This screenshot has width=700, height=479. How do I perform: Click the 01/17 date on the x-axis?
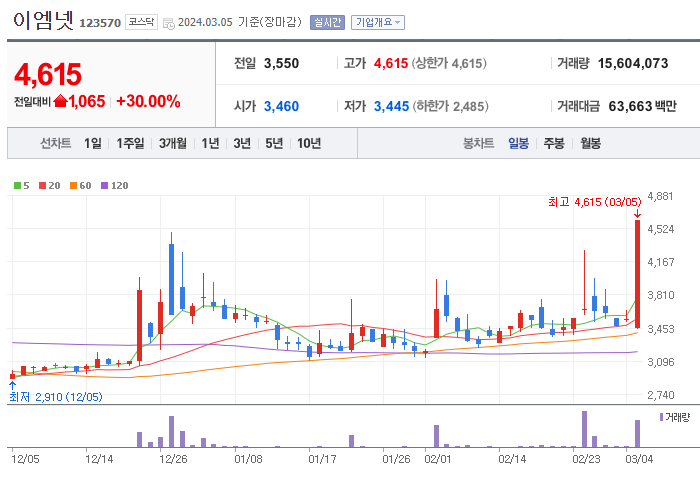pyautogui.click(x=322, y=459)
